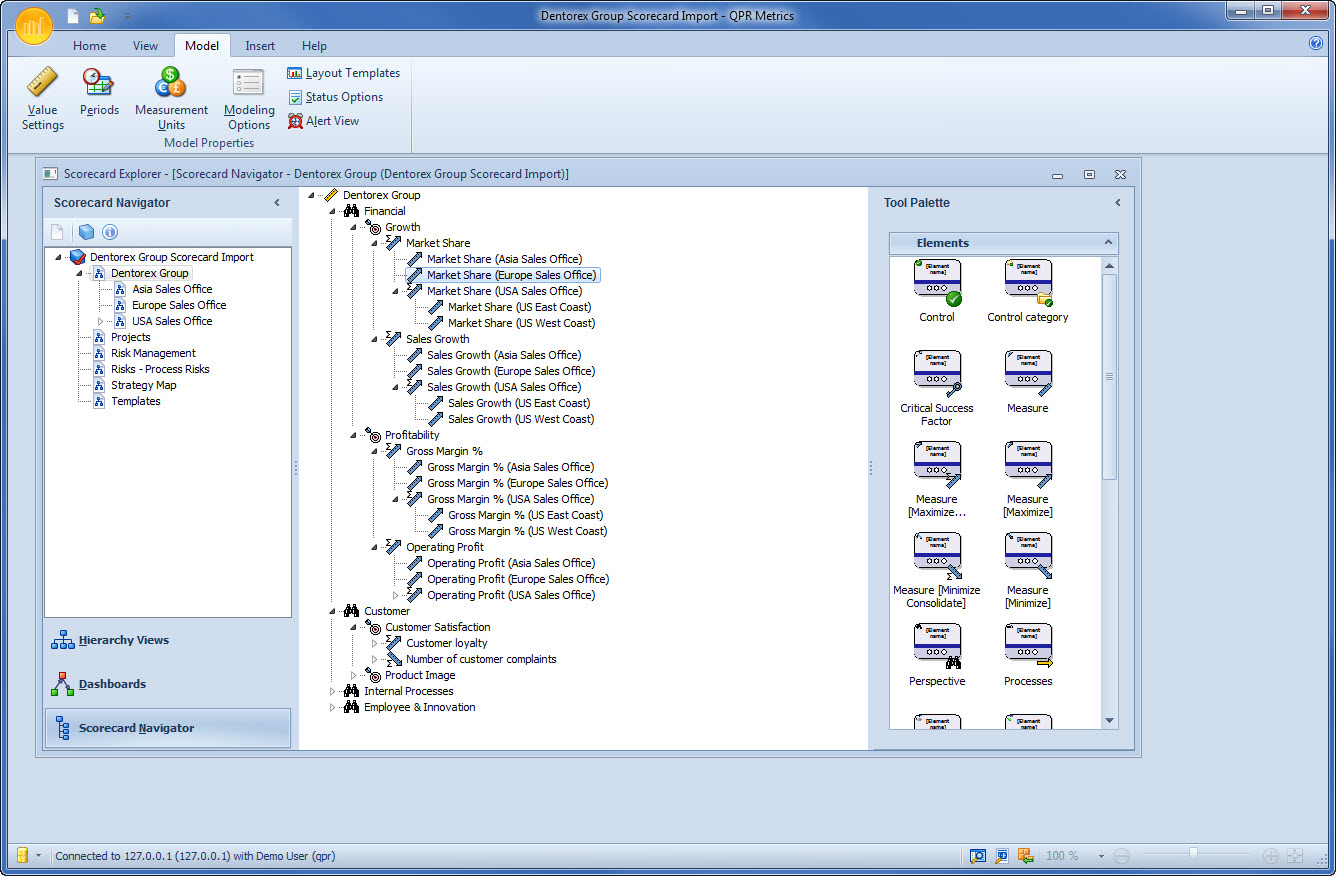Select Strategy Map in Scorecard Navigator
The height and width of the screenshot is (876, 1336).
143,385
